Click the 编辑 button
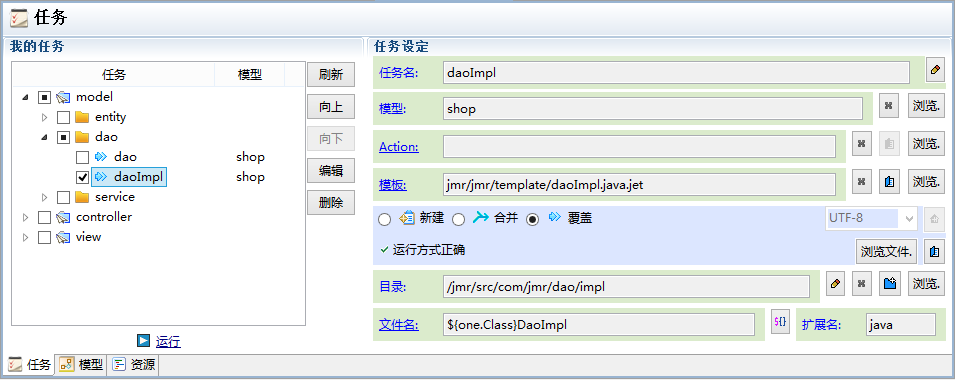 331,171
